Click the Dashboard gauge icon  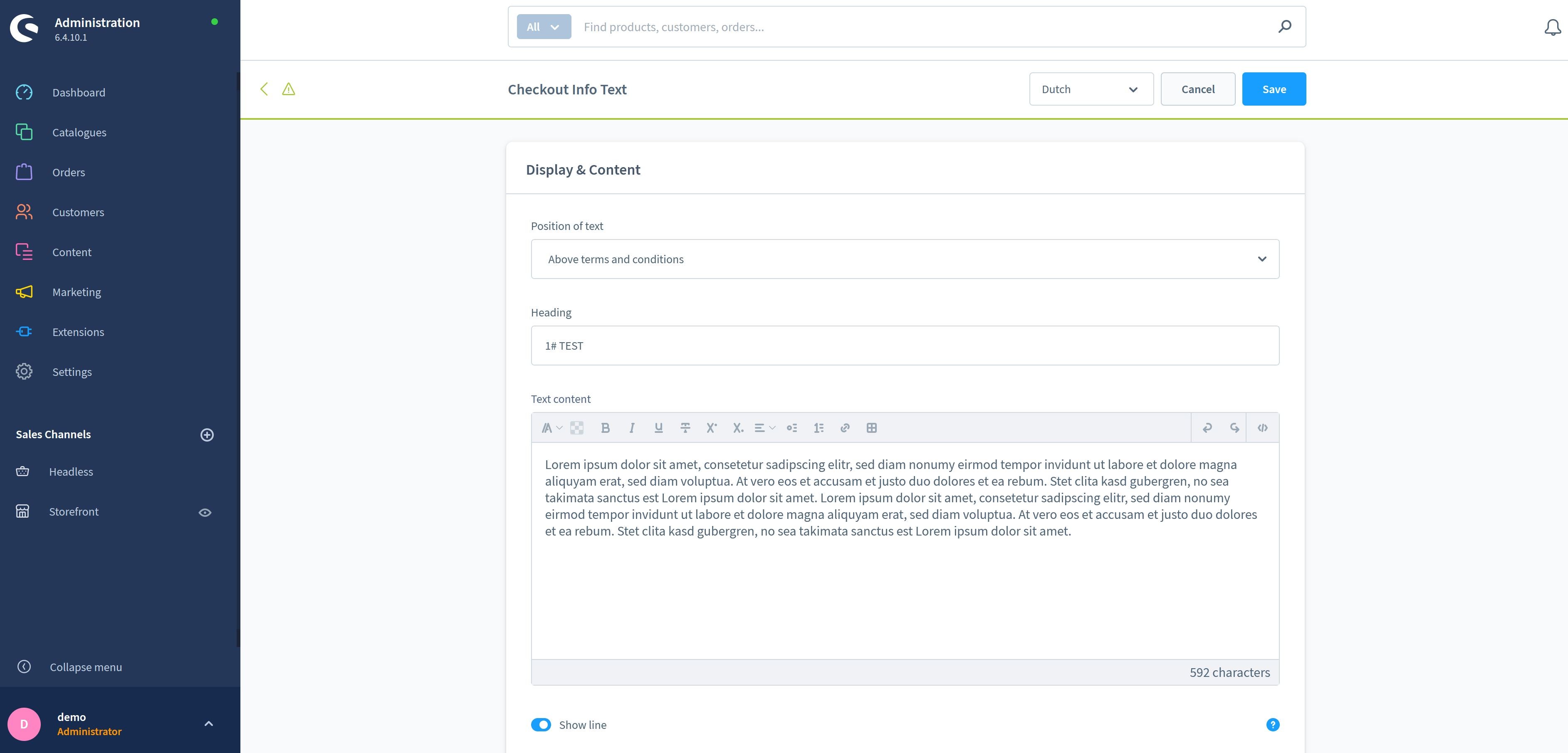24,93
